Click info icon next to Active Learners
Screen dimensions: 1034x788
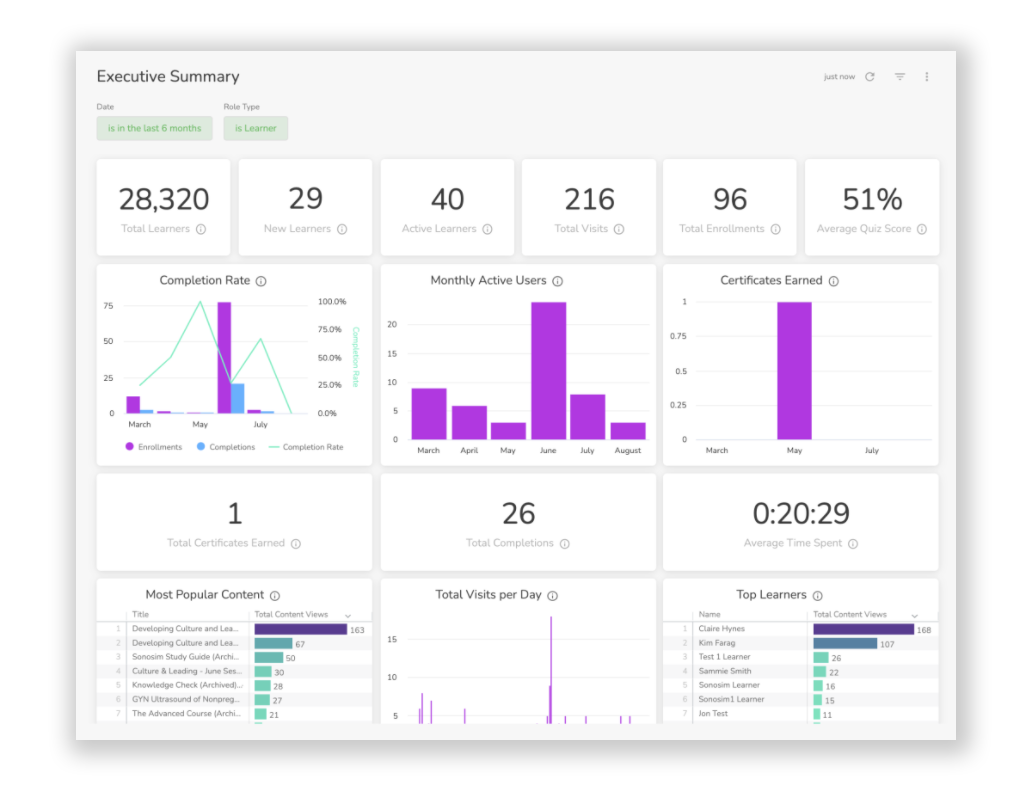tap(487, 229)
